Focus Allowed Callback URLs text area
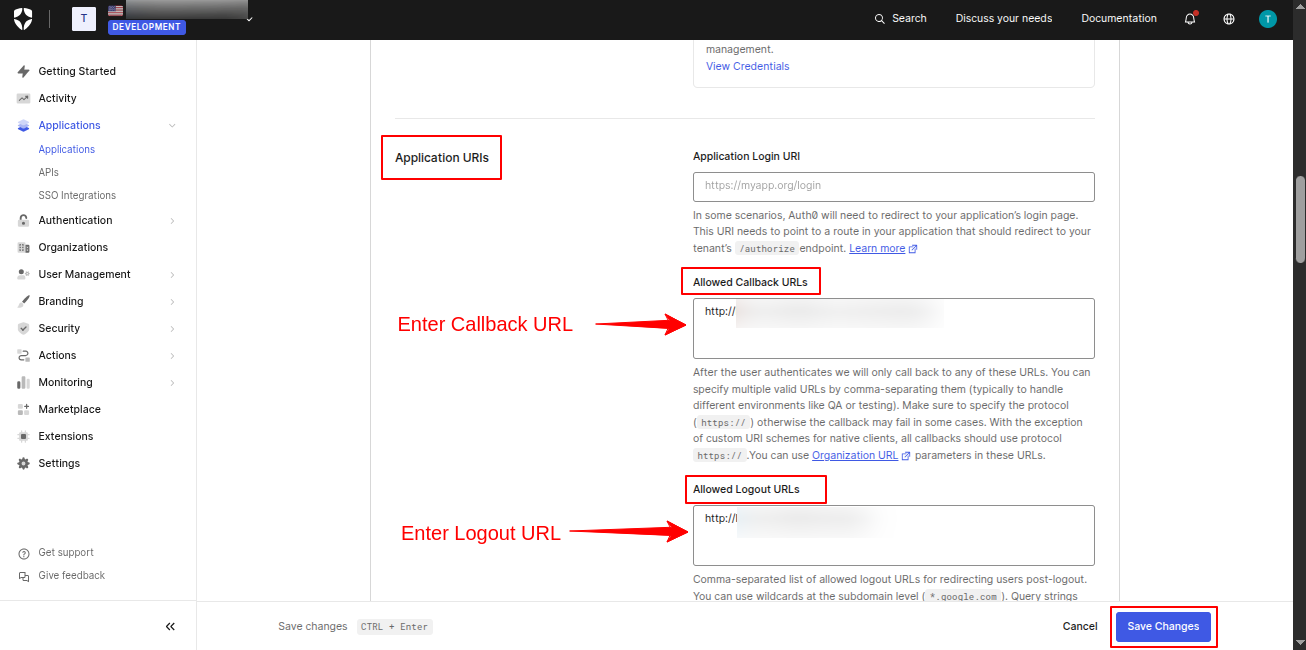Image resolution: width=1306 pixels, height=650 pixels. point(894,328)
